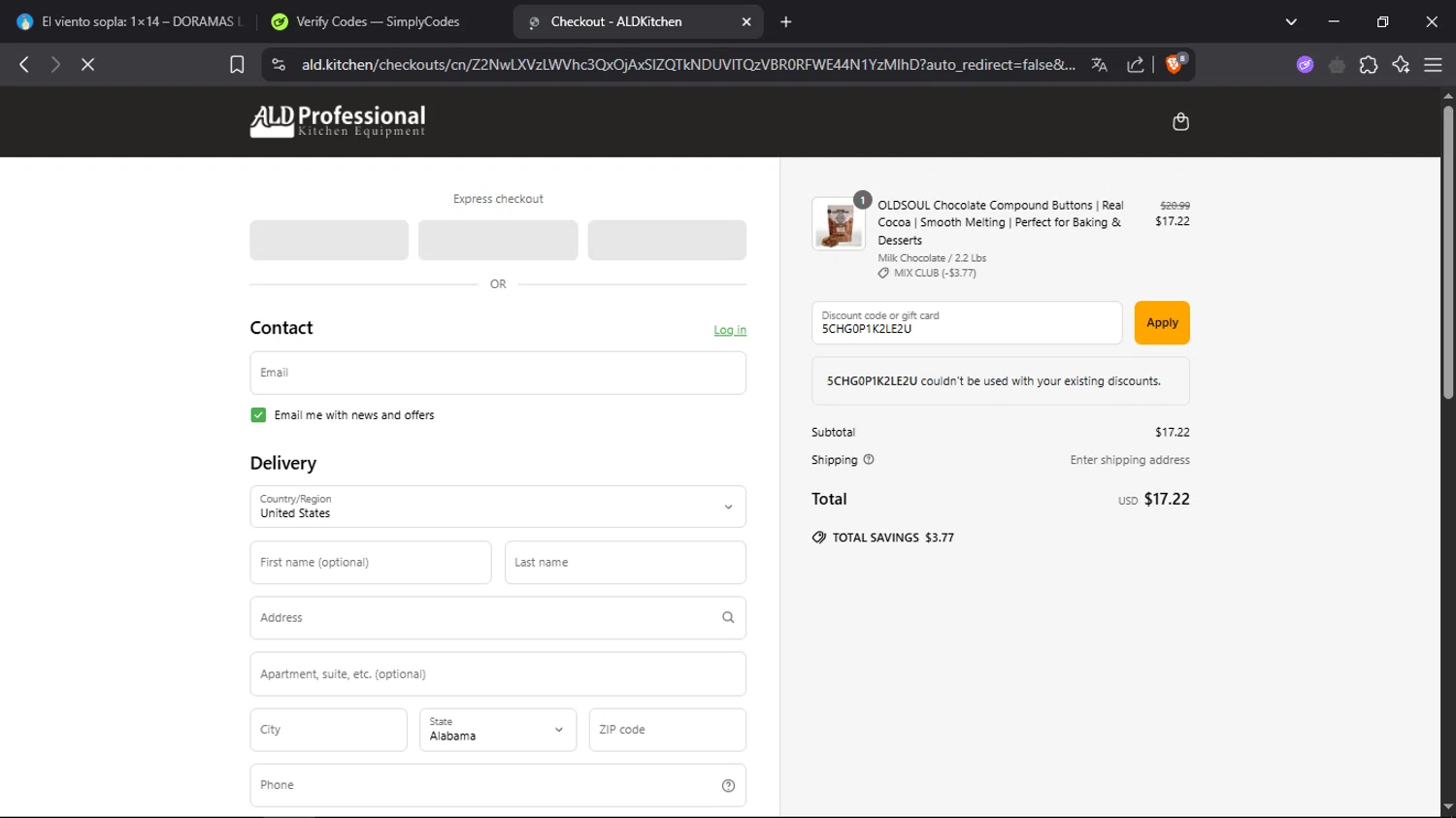
Task: Focus the ZIP code field
Action: click(668, 730)
